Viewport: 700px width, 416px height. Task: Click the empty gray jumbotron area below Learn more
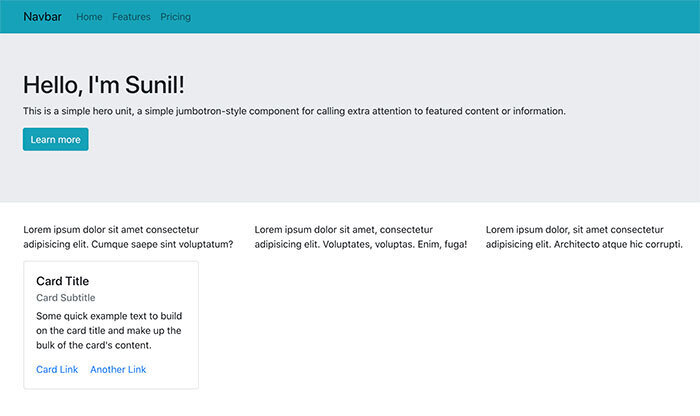[350, 176]
